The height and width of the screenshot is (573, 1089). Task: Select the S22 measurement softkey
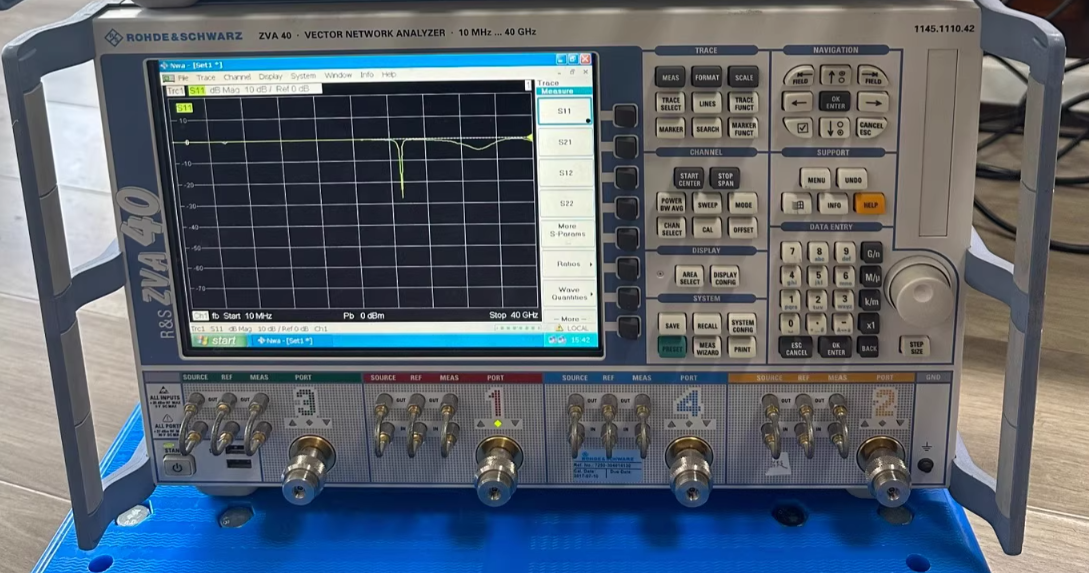tap(567, 204)
